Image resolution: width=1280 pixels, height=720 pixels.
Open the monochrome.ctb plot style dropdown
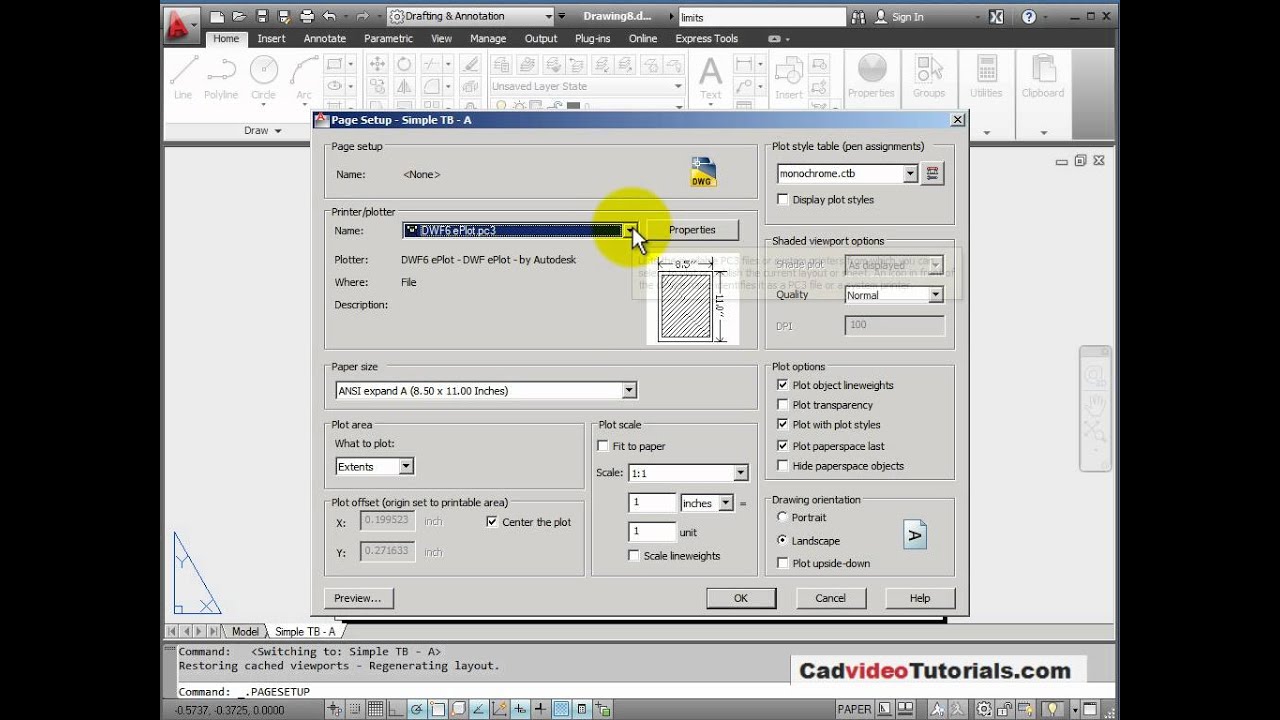[x=910, y=173]
